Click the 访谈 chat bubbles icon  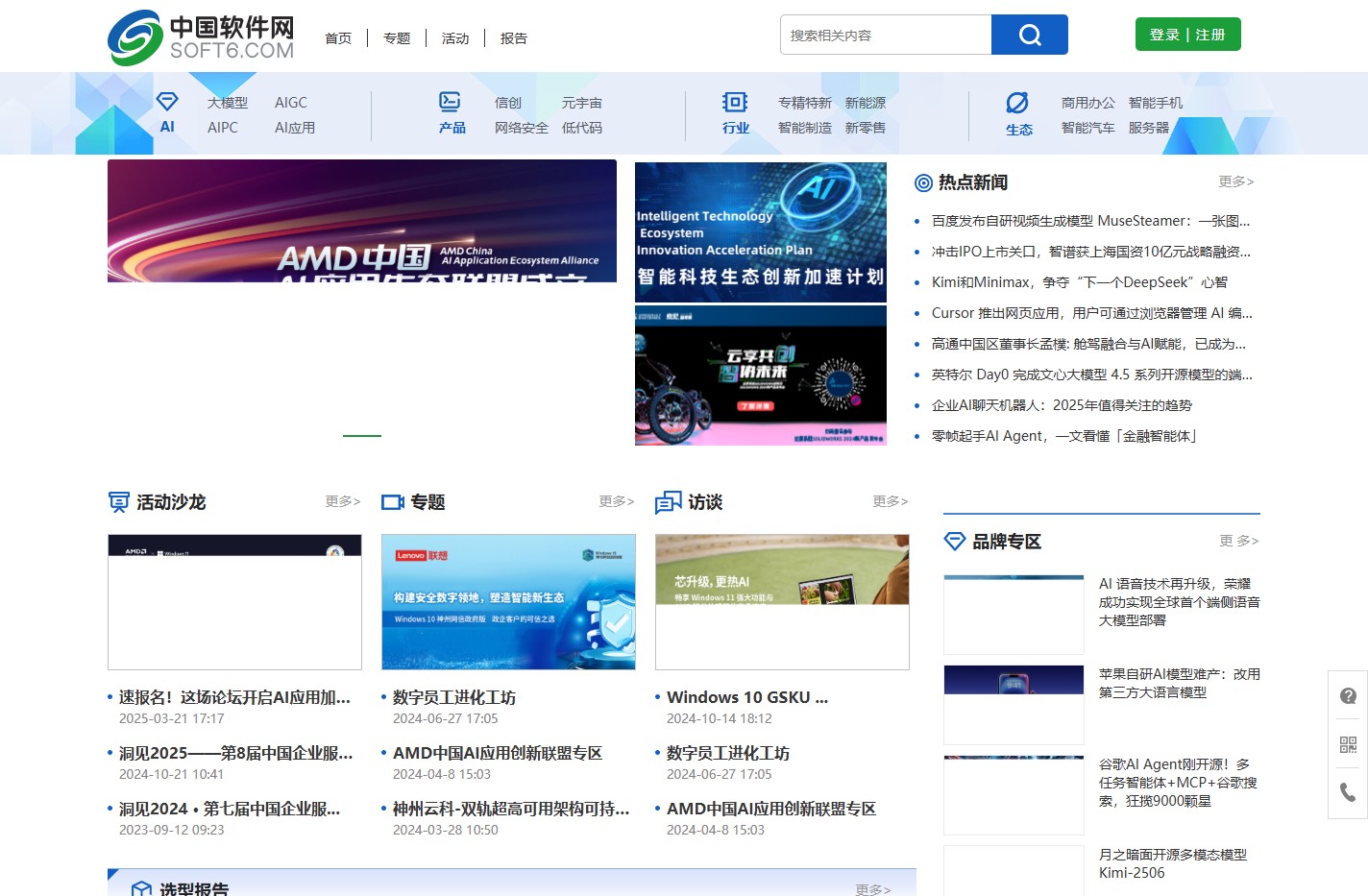pos(669,502)
